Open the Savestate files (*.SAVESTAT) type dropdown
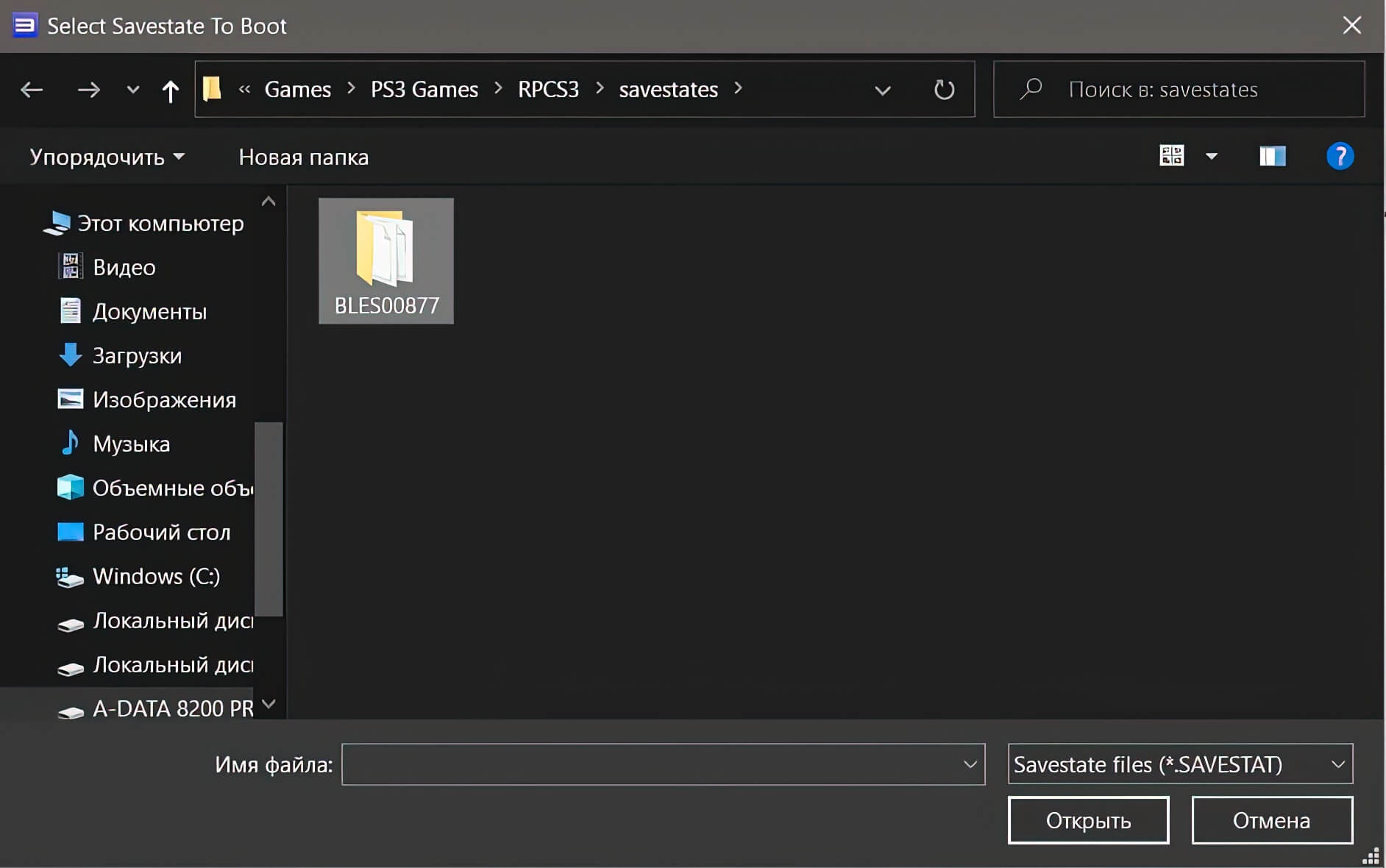This screenshot has height=868, width=1386. coord(1179,764)
